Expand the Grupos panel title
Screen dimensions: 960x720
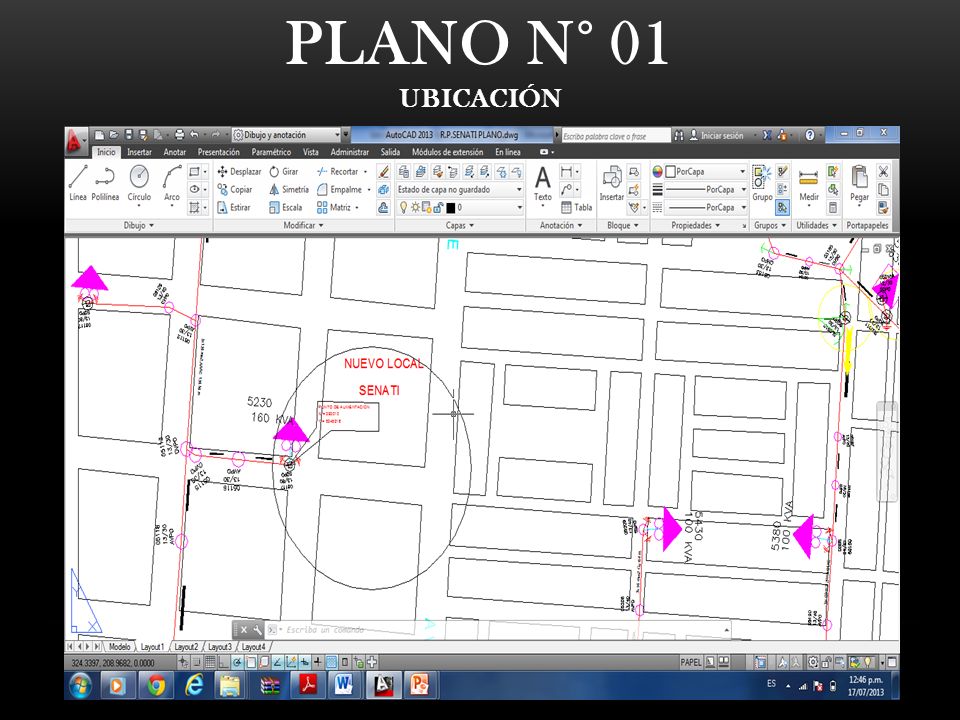[x=770, y=225]
